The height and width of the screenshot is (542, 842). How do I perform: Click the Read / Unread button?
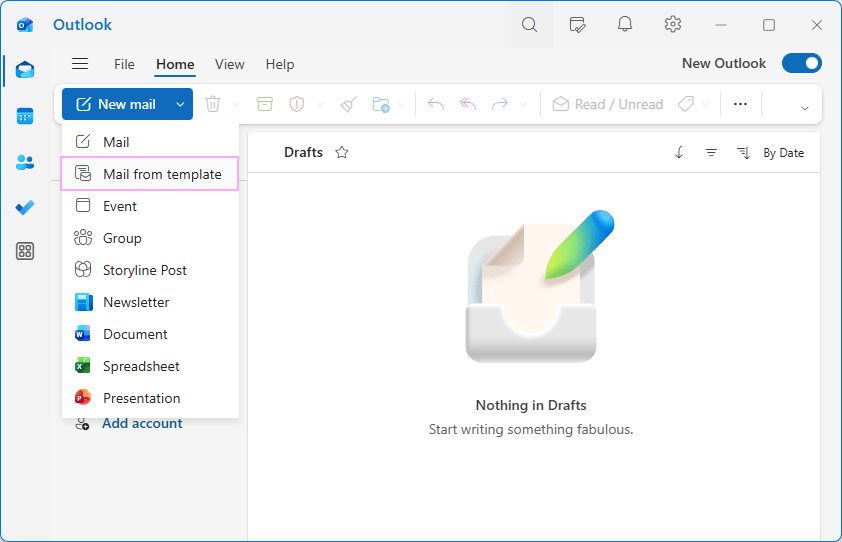point(608,104)
